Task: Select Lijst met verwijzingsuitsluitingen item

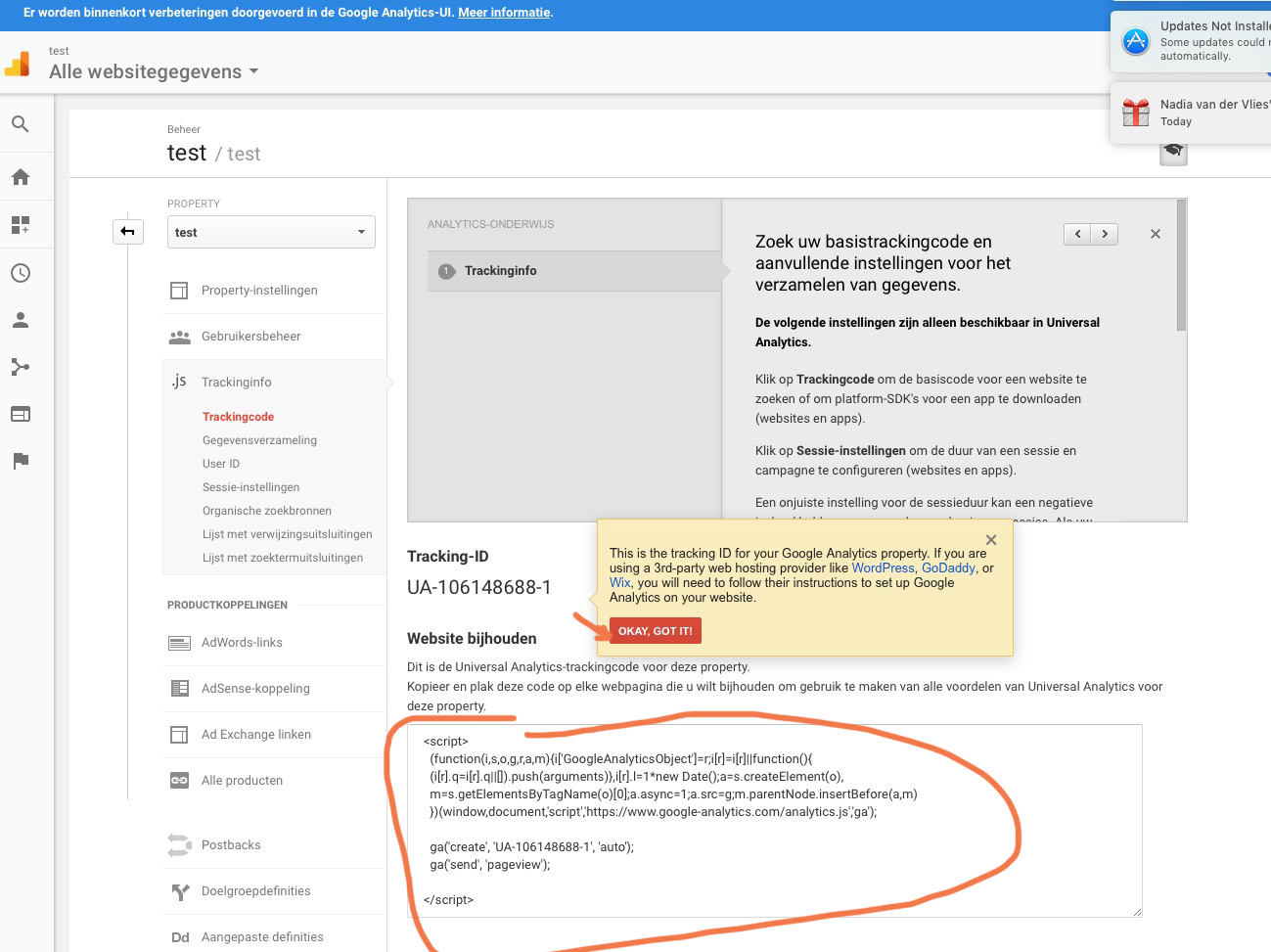Action: point(288,534)
